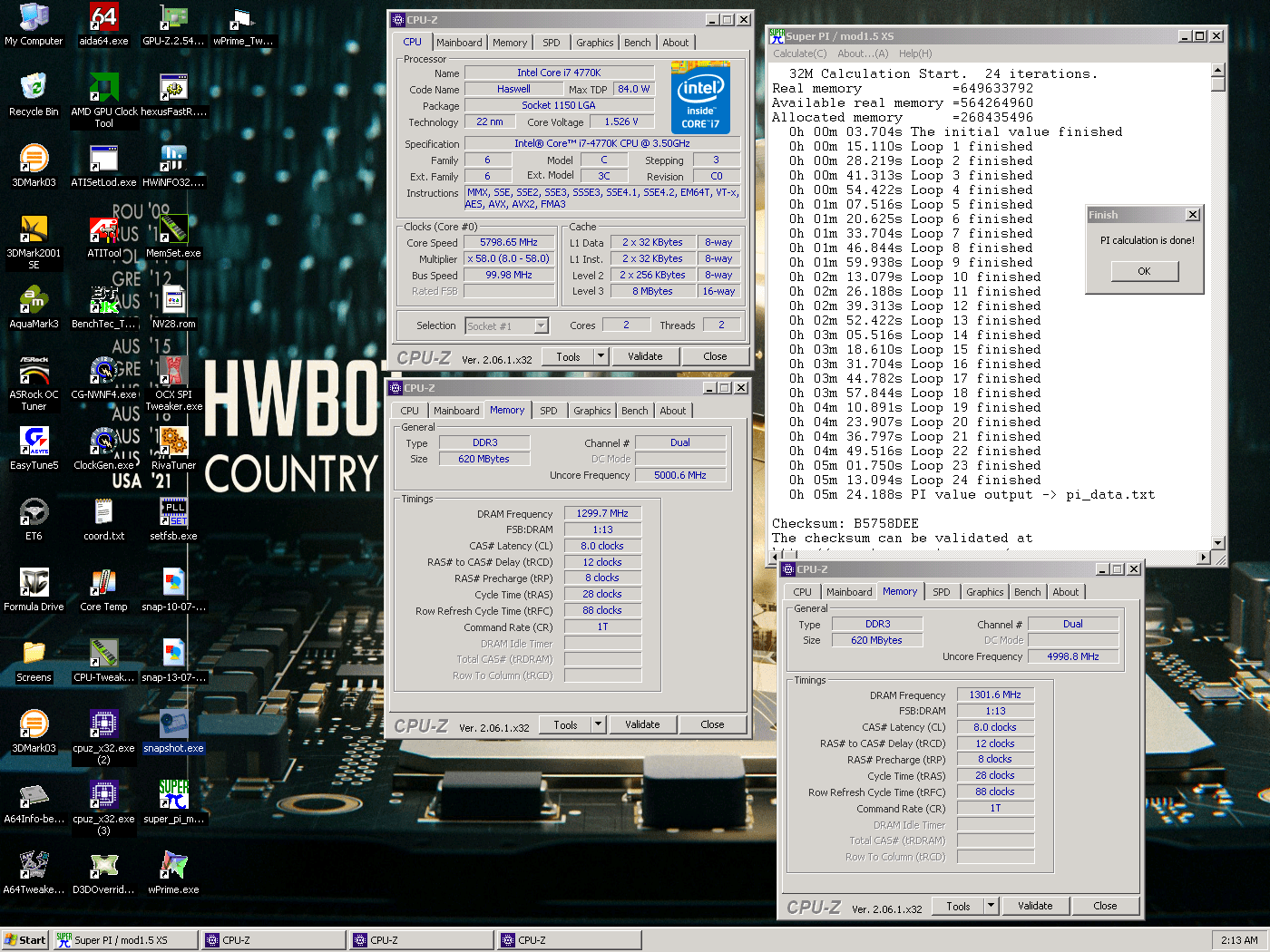Launch ClockGen.exe desktop icon

tap(103, 449)
